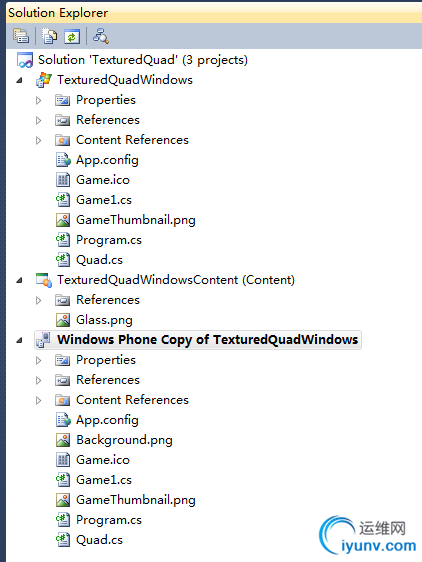This screenshot has height=562, width=422.
Task: Select Windows Phone Copy of TexturedQuadWindows project
Action: (208, 340)
